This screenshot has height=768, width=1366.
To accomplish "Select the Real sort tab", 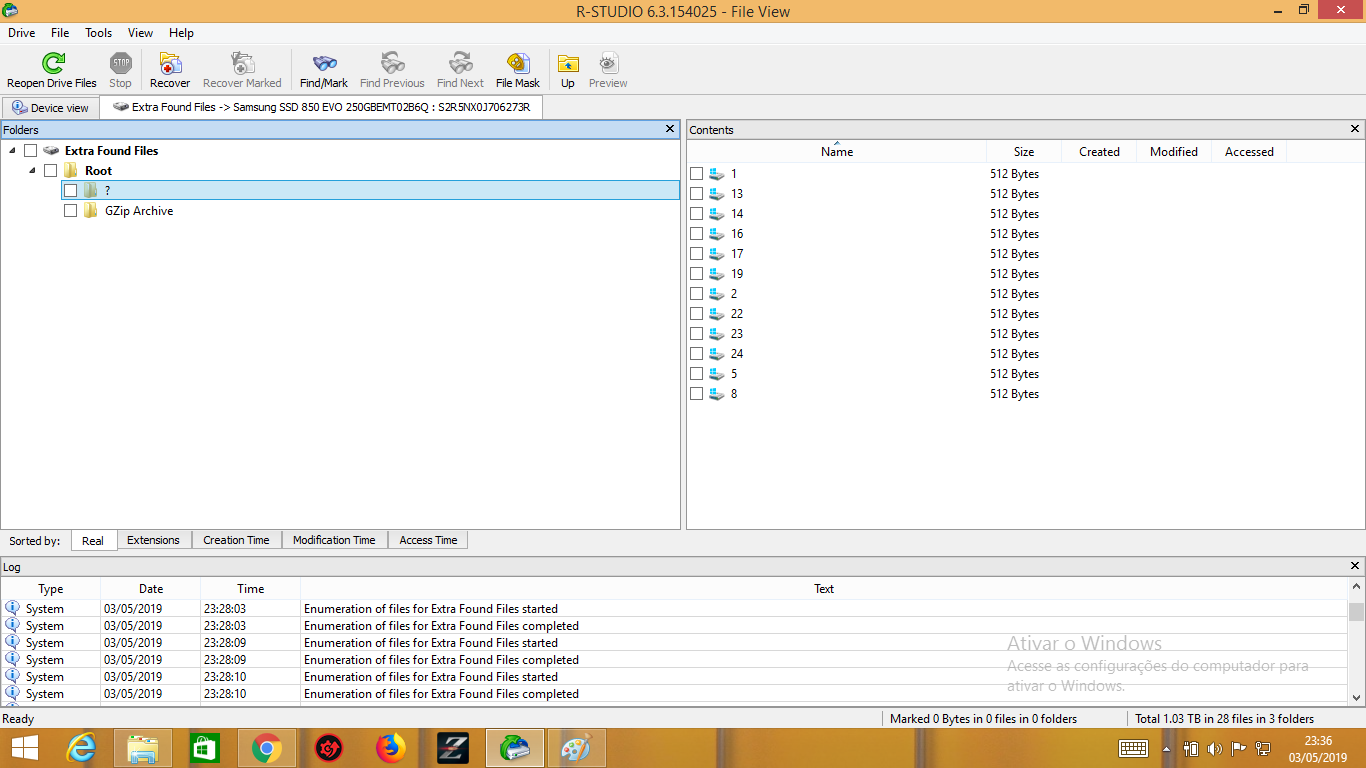I will 93,540.
